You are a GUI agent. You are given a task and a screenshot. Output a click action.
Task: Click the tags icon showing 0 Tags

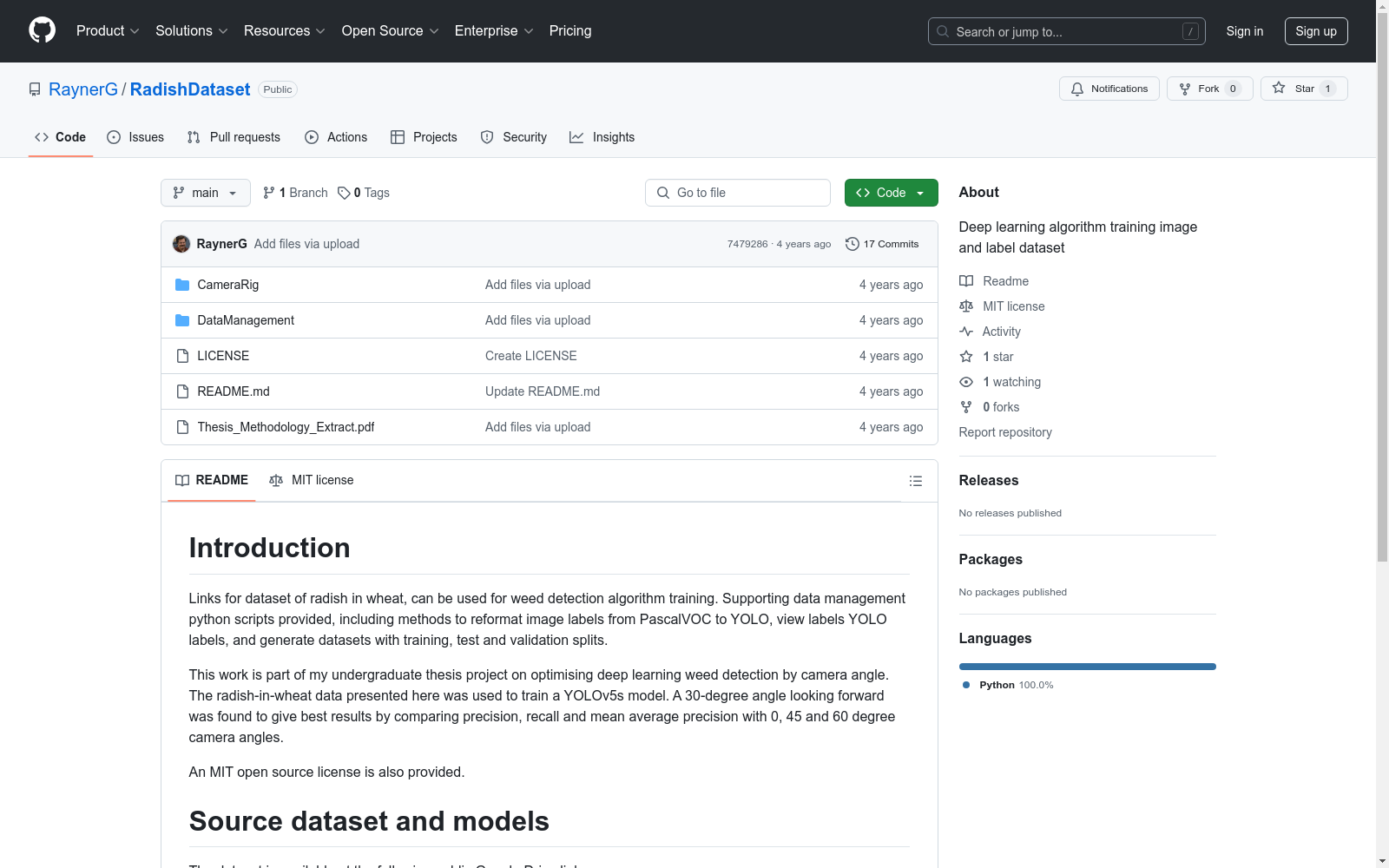click(x=345, y=193)
